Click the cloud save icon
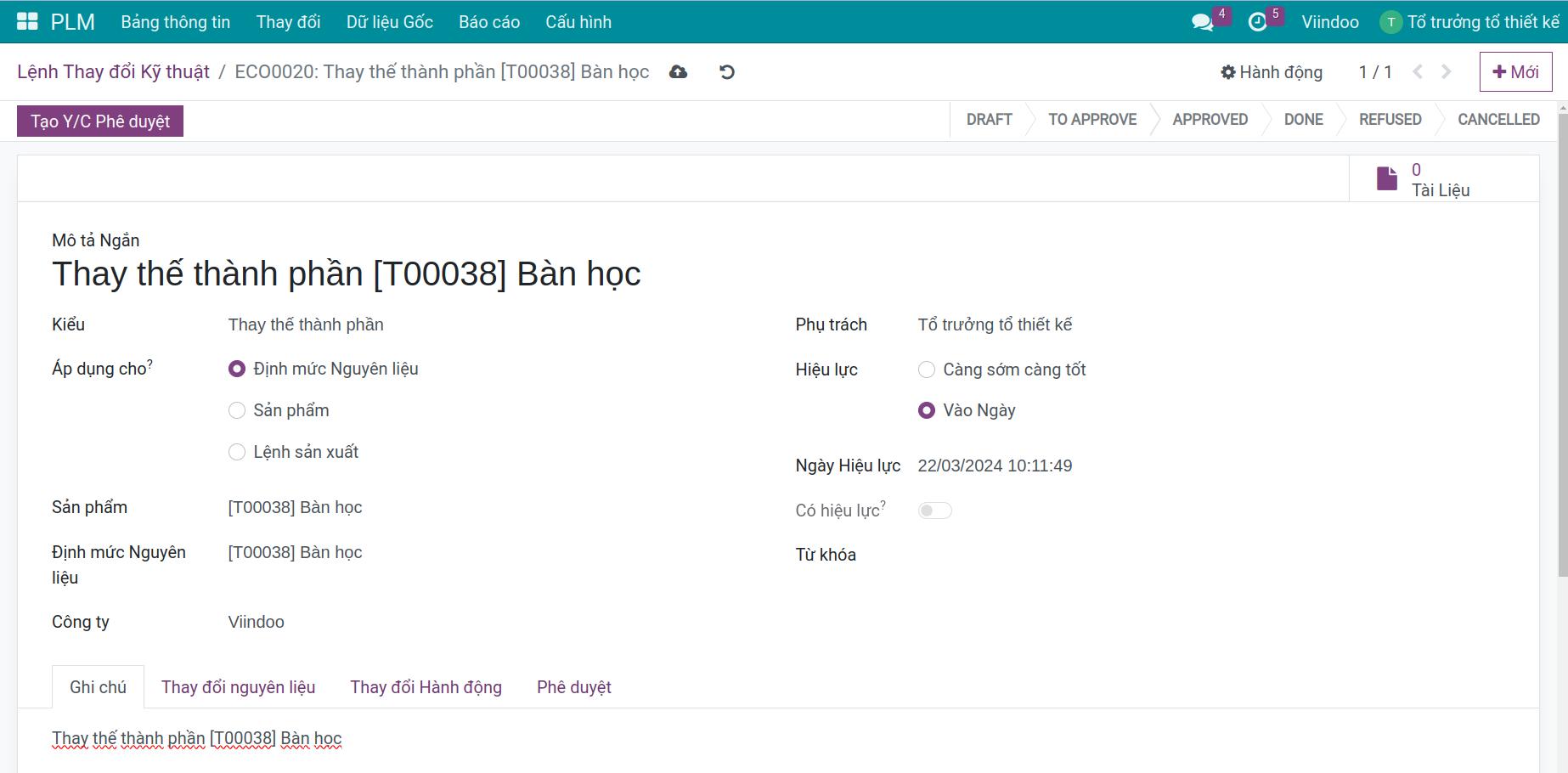The image size is (1568, 773). [678, 72]
